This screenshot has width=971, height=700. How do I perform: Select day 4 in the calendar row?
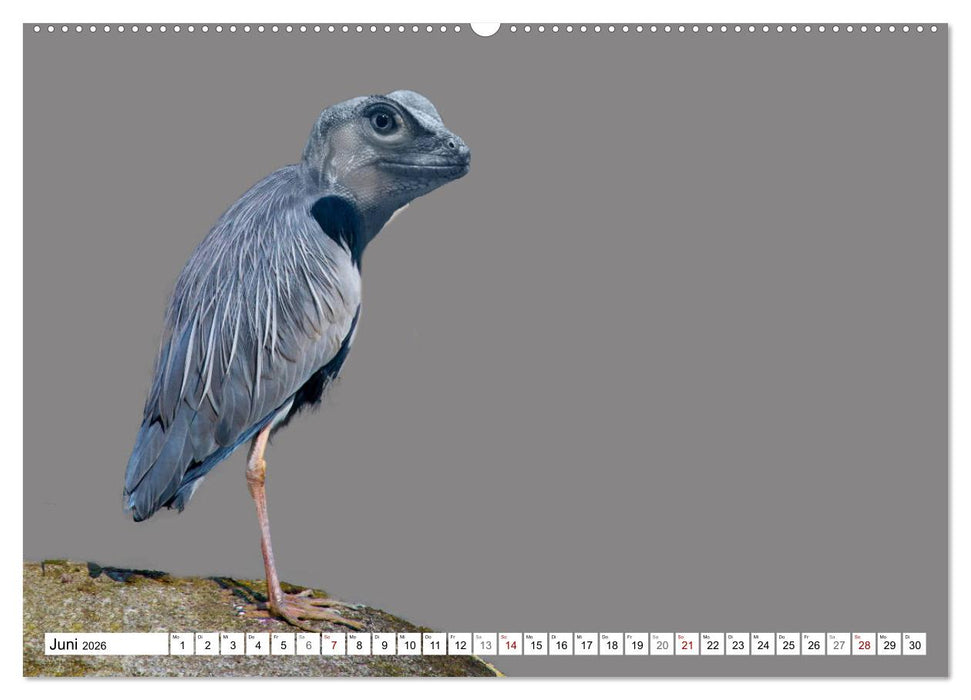click(257, 645)
